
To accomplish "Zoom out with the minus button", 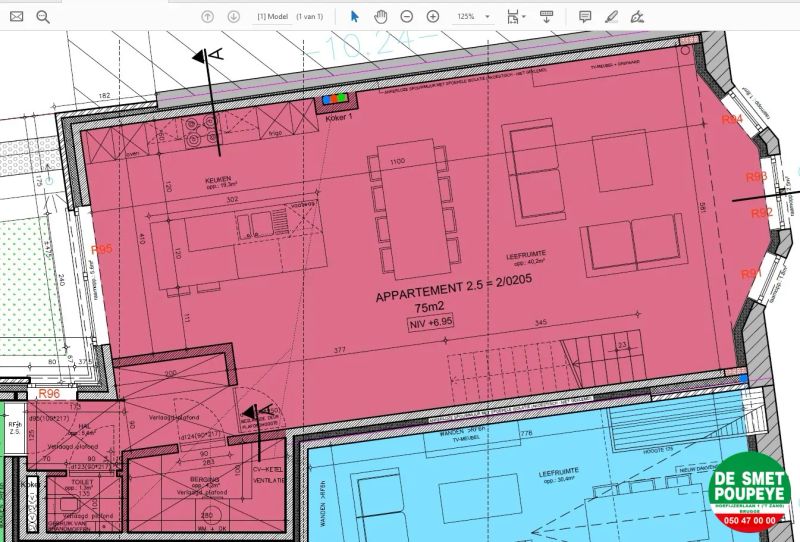I will click(x=407, y=16).
